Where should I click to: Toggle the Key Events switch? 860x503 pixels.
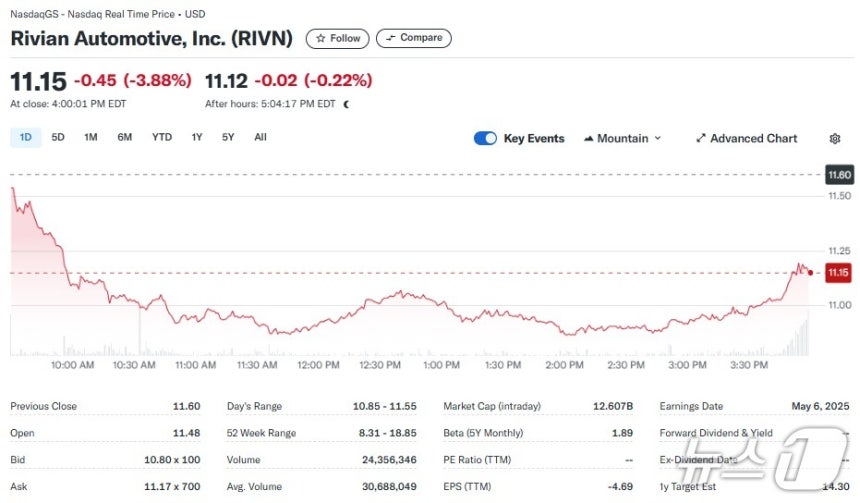[x=485, y=138]
